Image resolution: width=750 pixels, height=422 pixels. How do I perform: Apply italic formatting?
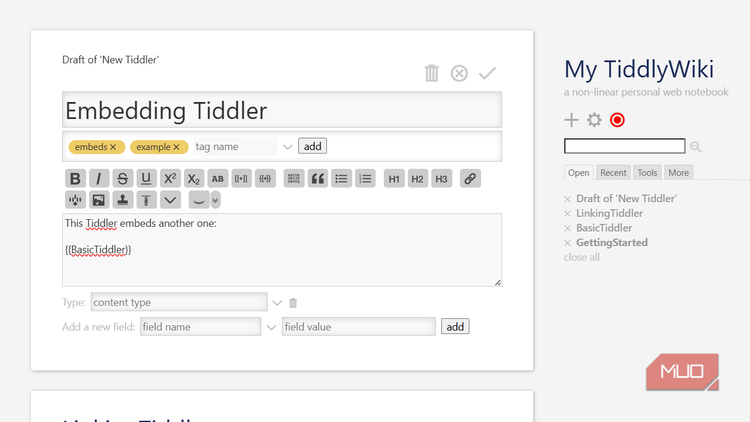tap(99, 178)
